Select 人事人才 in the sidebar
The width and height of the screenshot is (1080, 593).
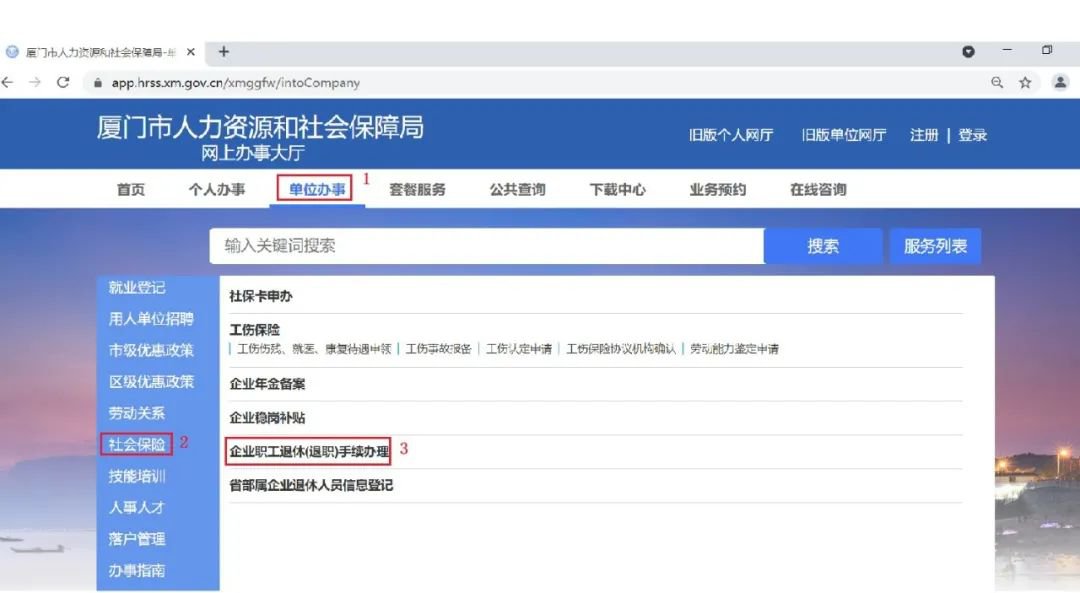tap(136, 508)
